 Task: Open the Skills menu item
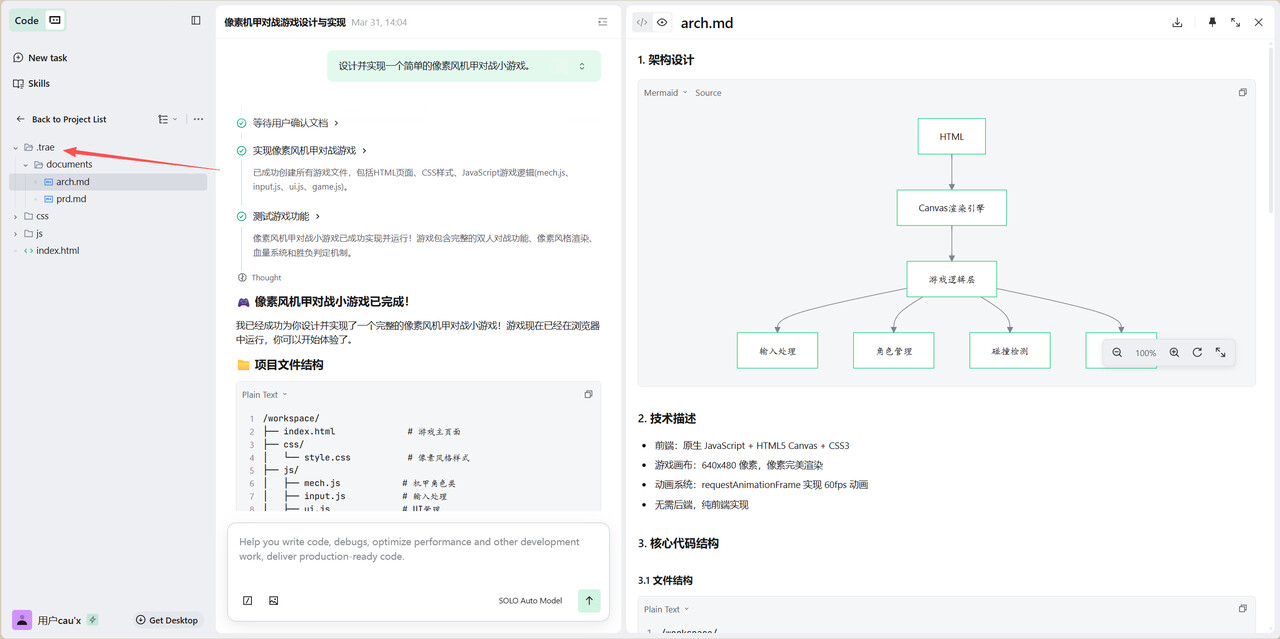38,84
